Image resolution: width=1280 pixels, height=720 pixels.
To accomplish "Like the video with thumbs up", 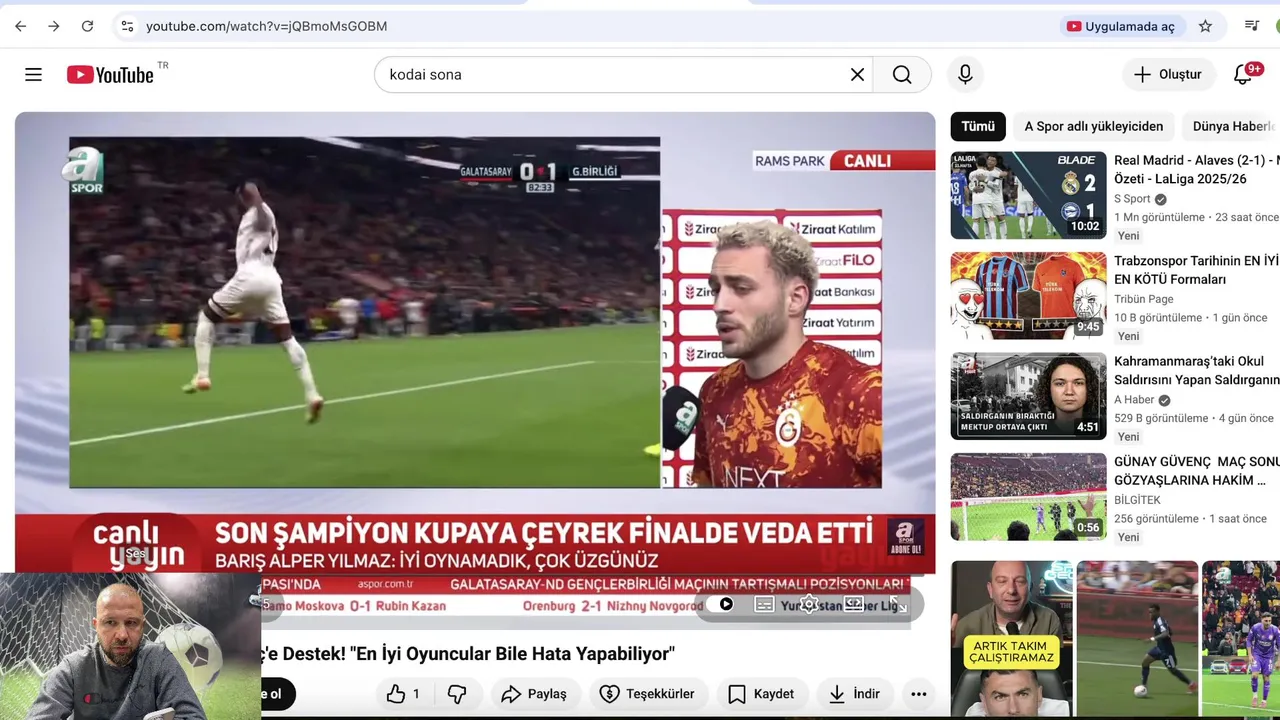I will click(x=403, y=694).
